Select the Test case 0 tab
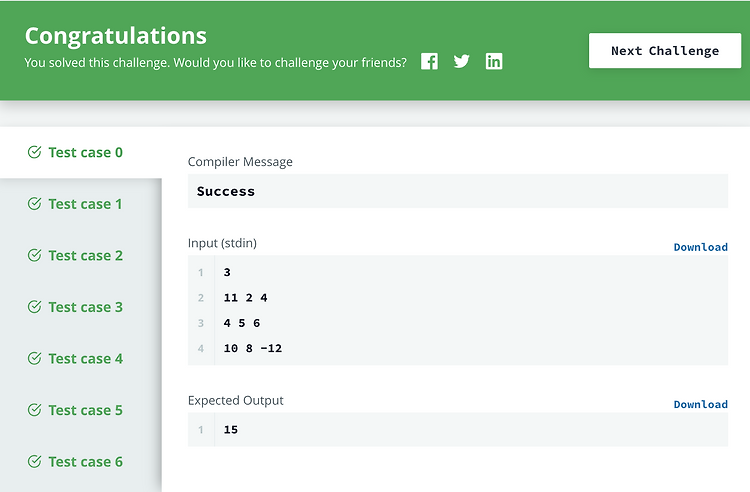 point(81,153)
